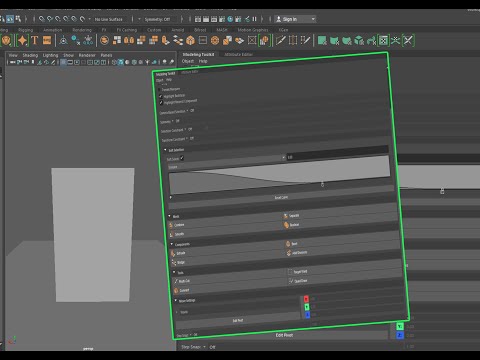The height and width of the screenshot is (360, 480).
Task: Click the red X axis swatch in tilted panel
Action: 306,299
